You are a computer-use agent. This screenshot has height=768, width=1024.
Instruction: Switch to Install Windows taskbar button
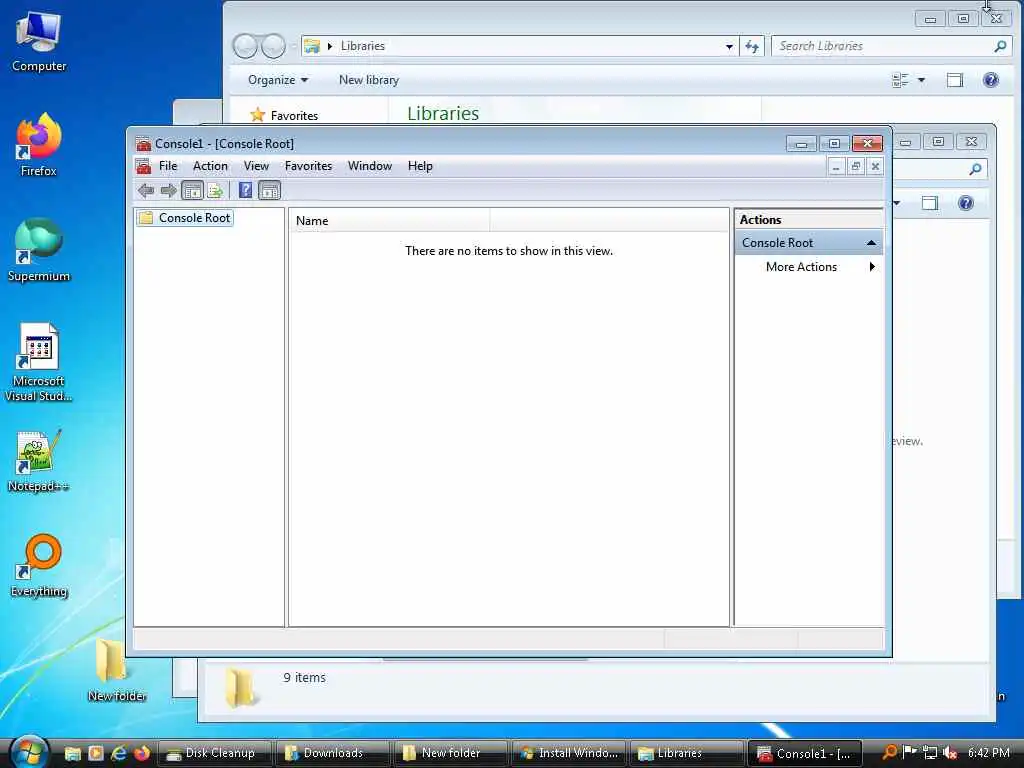click(x=568, y=753)
